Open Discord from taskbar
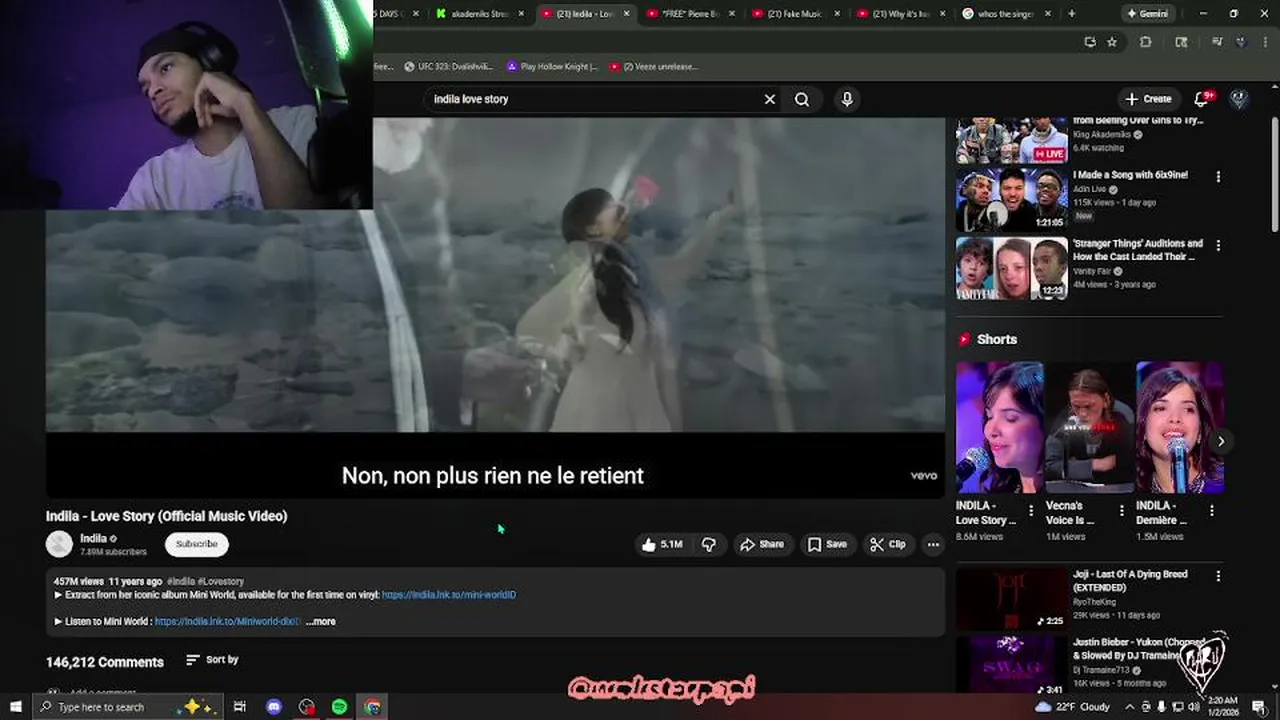 coord(274,707)
